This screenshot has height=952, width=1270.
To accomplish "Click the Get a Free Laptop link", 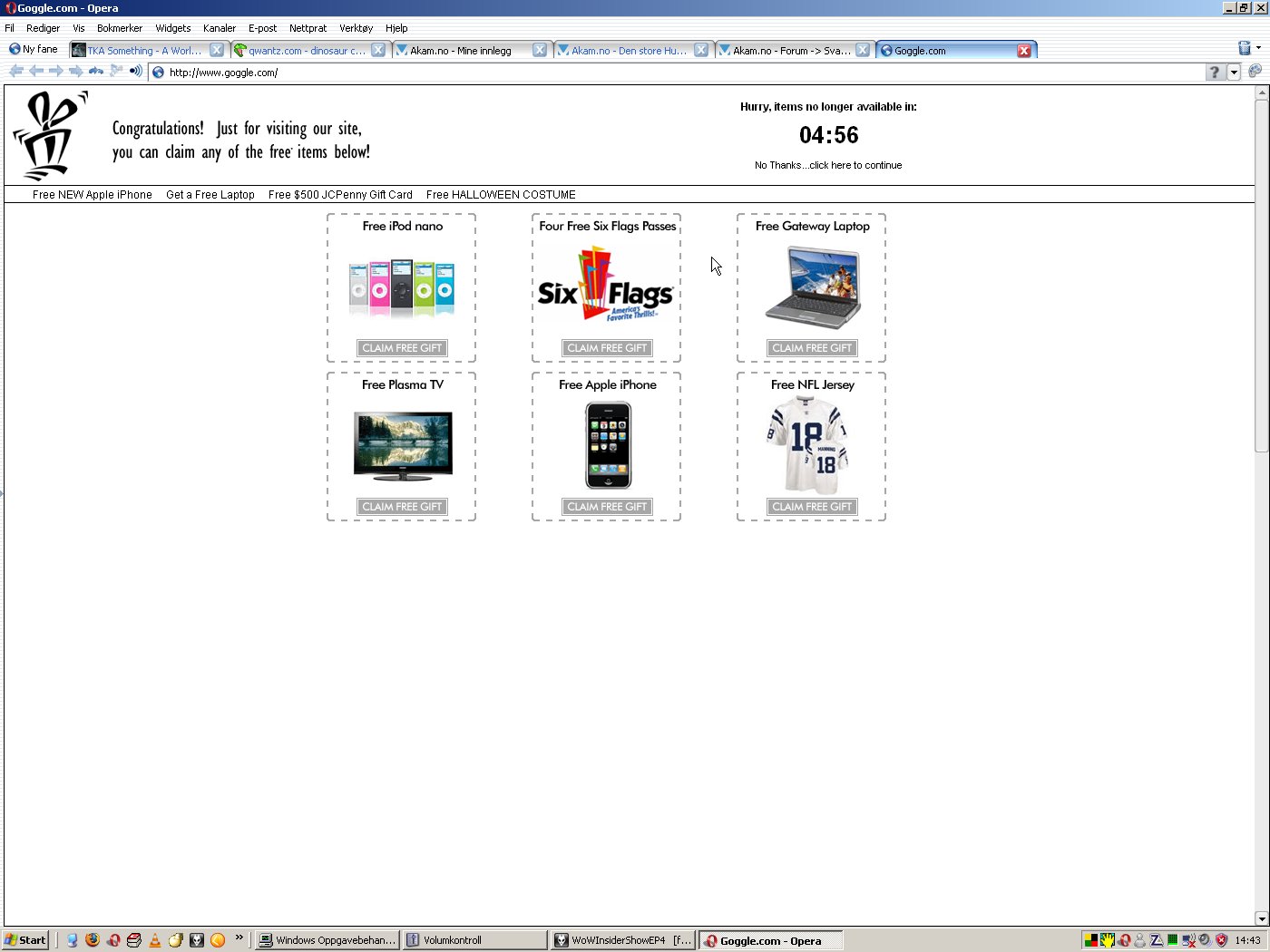I will 210,194.
